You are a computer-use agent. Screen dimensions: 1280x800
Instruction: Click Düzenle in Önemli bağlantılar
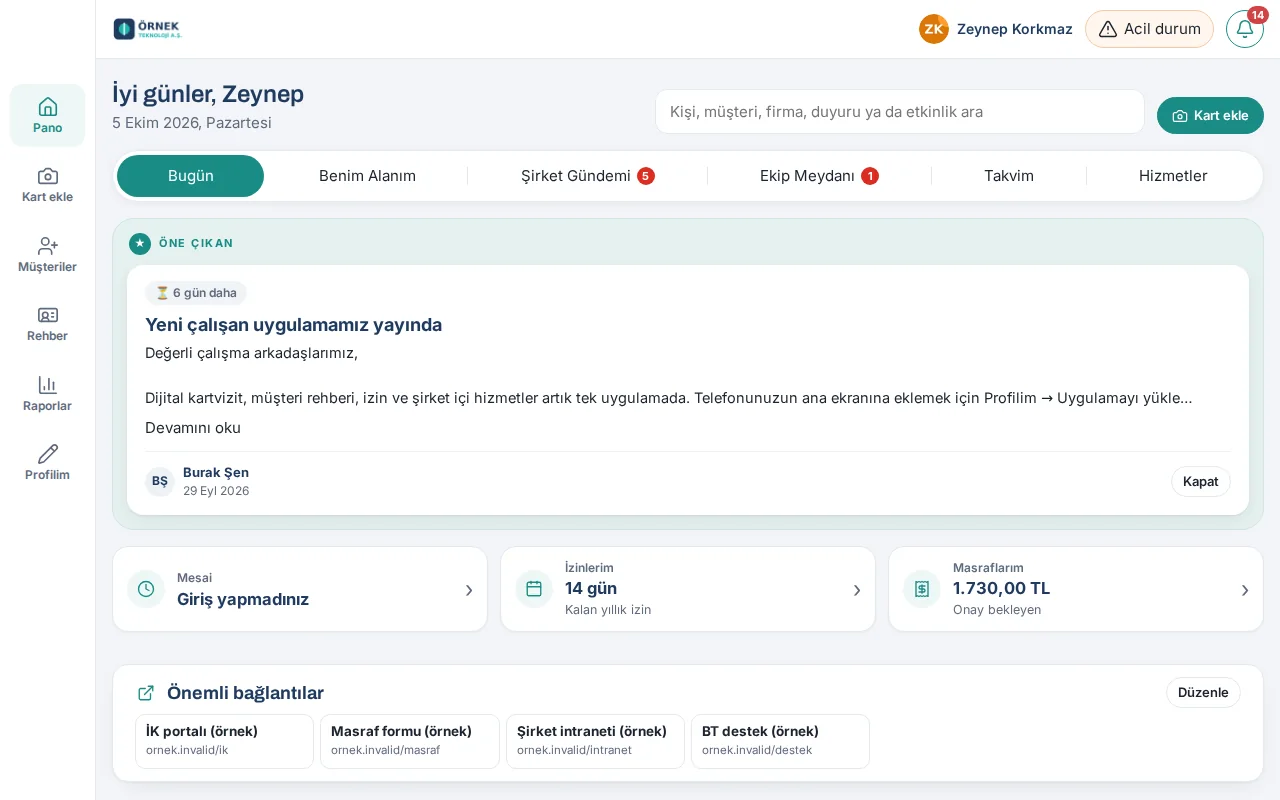(x=1203, y=692)
